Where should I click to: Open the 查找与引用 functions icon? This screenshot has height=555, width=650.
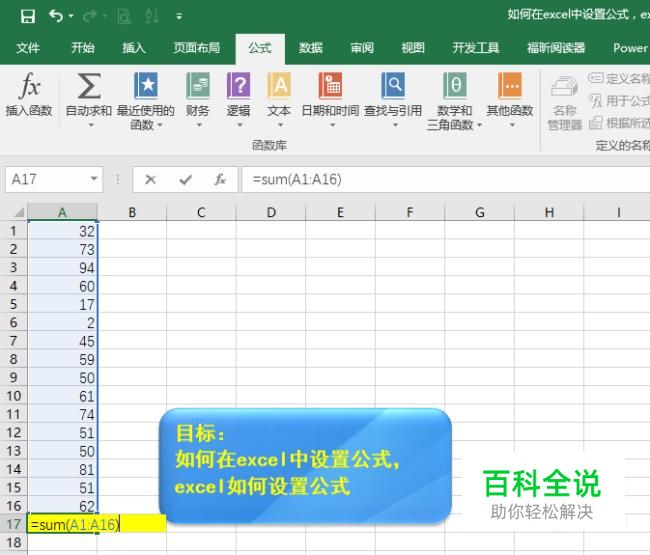tap(393, 85)
